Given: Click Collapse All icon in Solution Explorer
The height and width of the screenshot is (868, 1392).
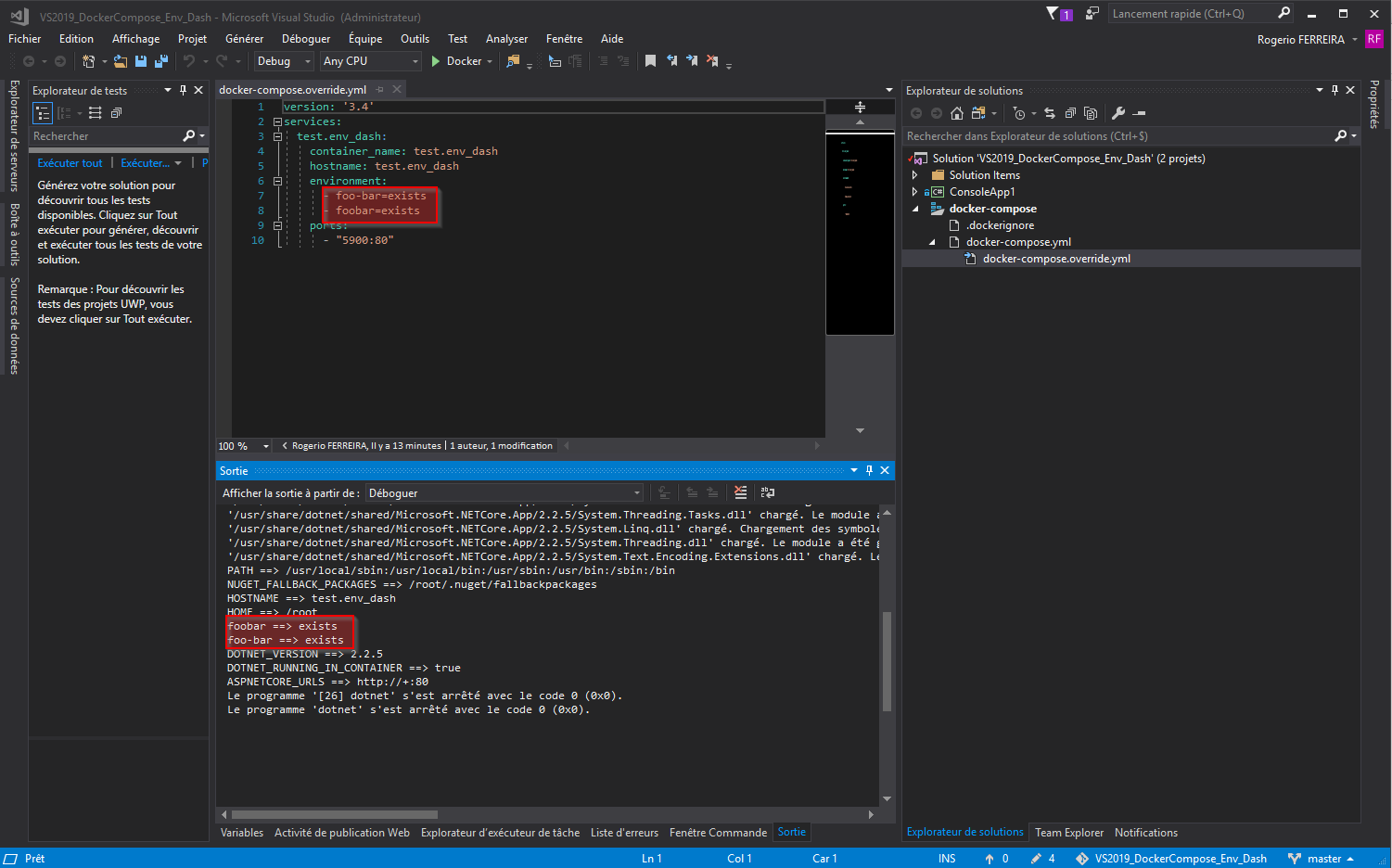Looking at the screenshot, I should coord(1070,113).
